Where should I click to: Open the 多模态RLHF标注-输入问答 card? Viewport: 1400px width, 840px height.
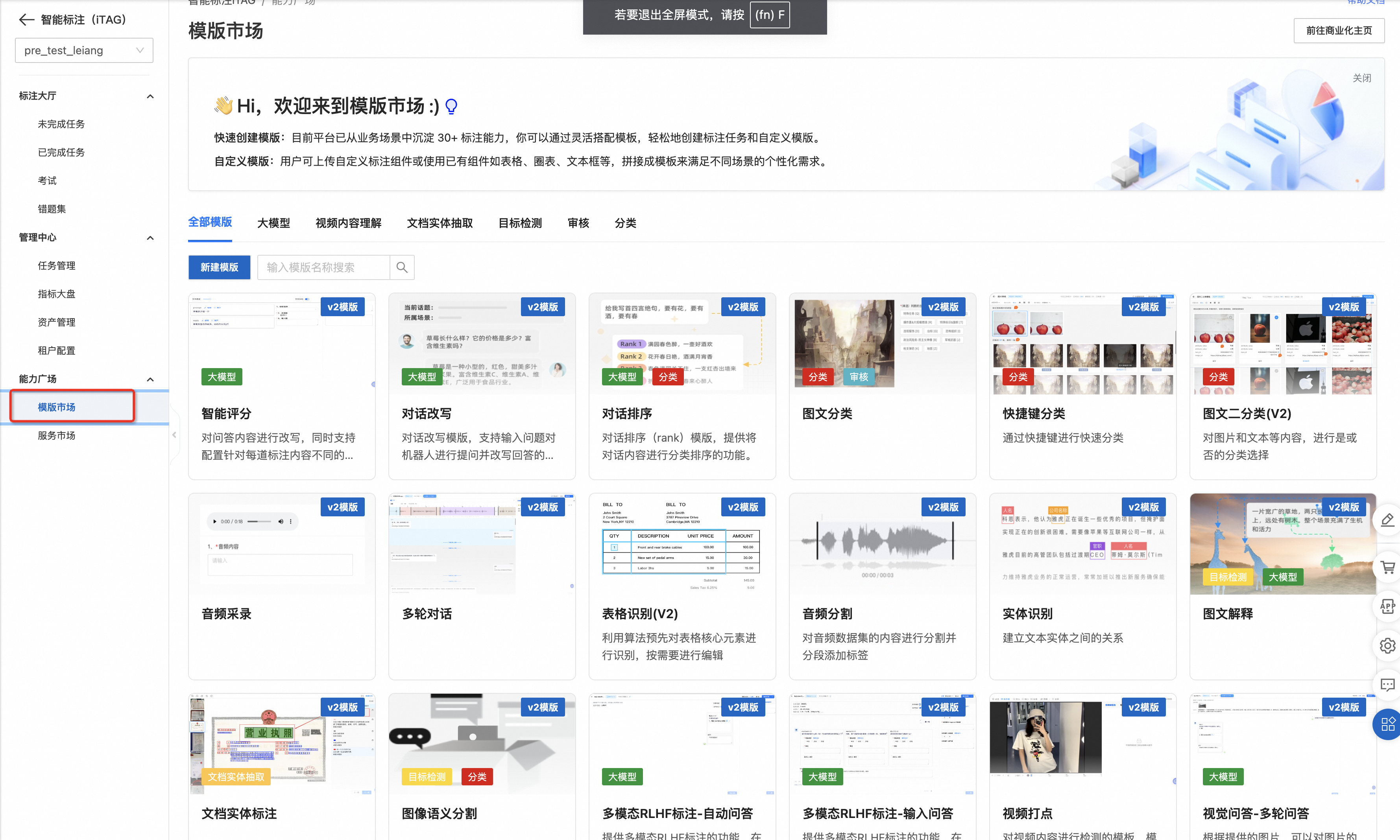pos(882,767)
